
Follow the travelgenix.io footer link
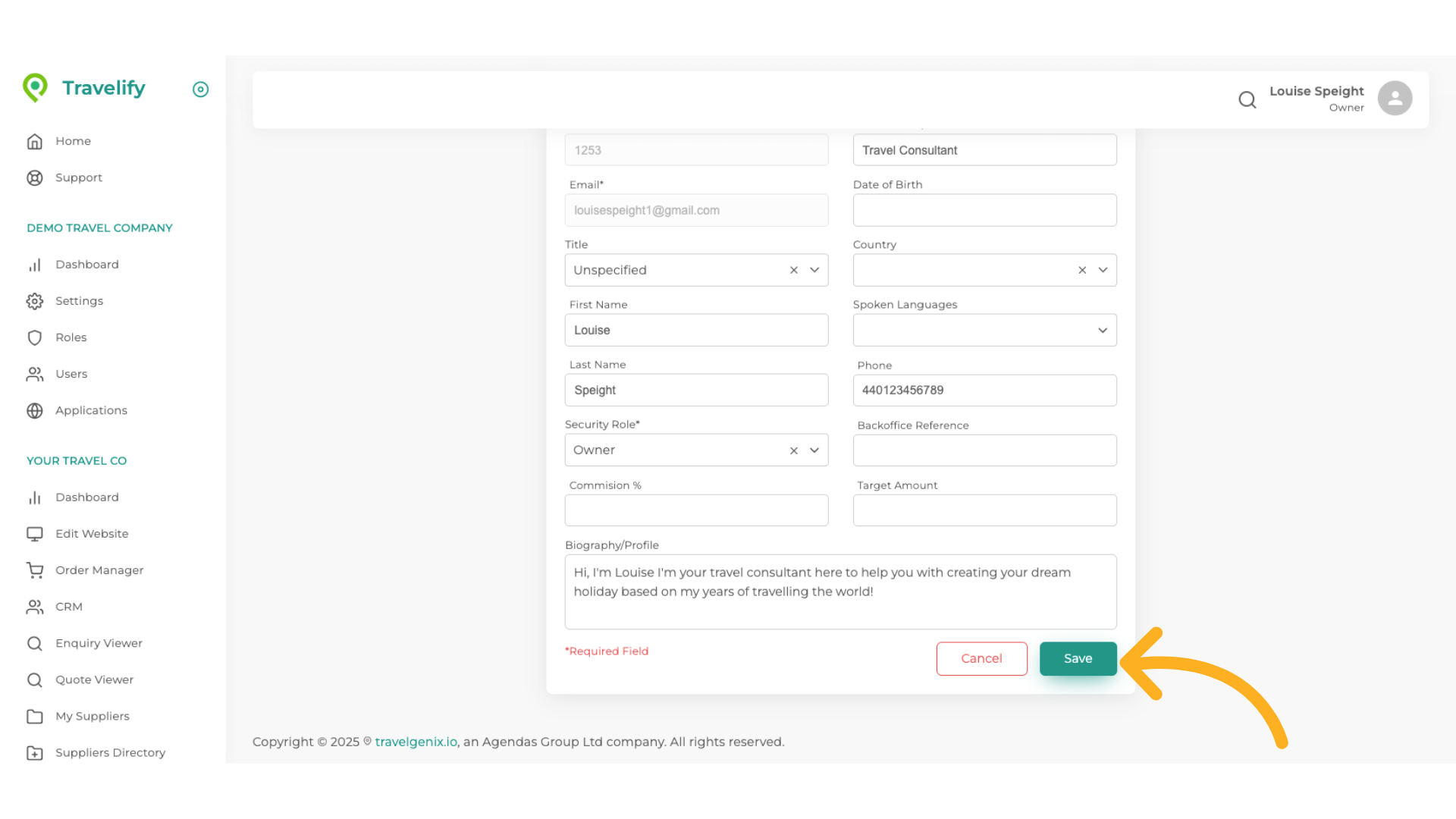tap(416, 742)
